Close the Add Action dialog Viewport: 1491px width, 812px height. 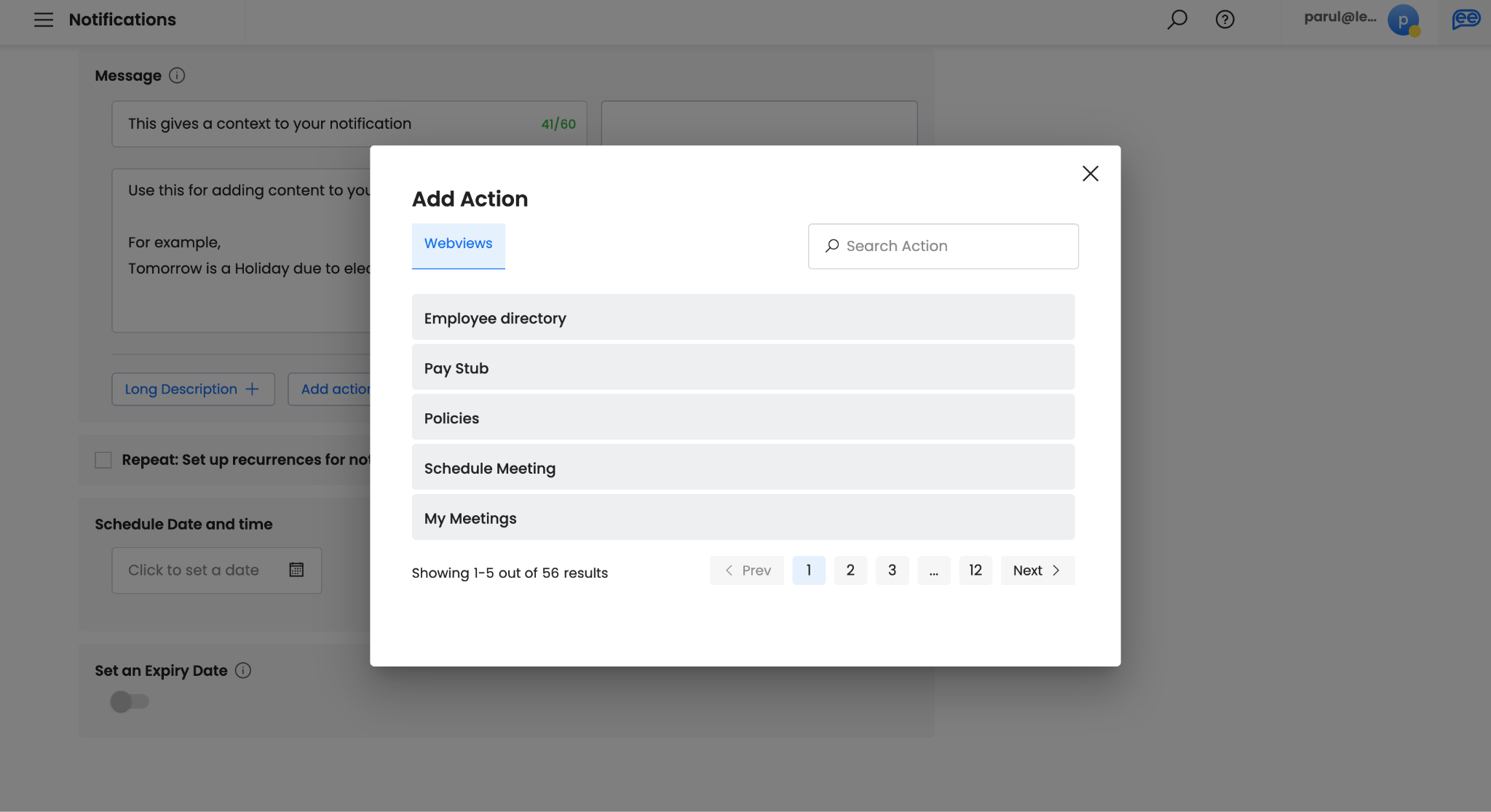click(x=1090, y=174)
